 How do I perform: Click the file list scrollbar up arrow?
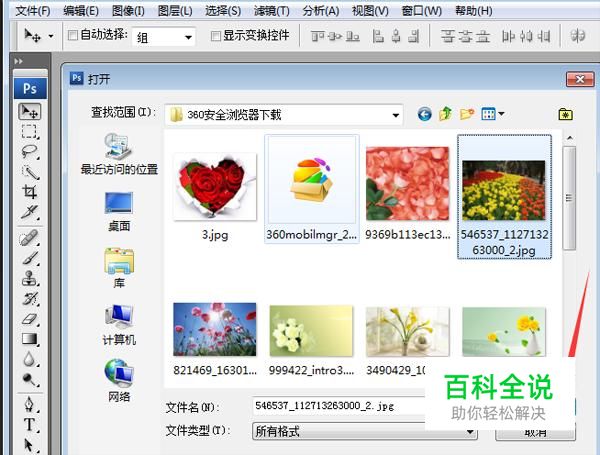point(570,138)
